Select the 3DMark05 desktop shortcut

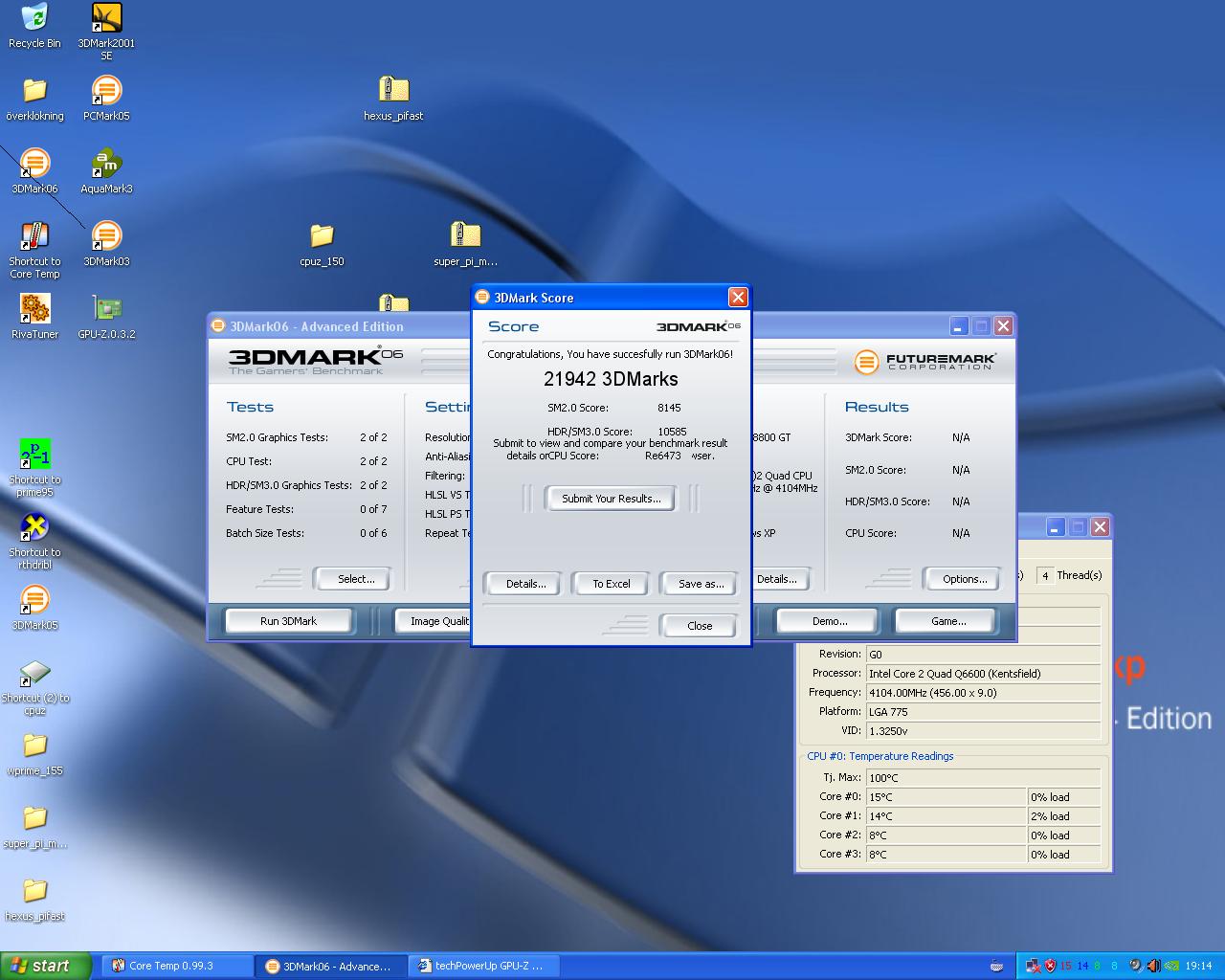click(34, 609)
